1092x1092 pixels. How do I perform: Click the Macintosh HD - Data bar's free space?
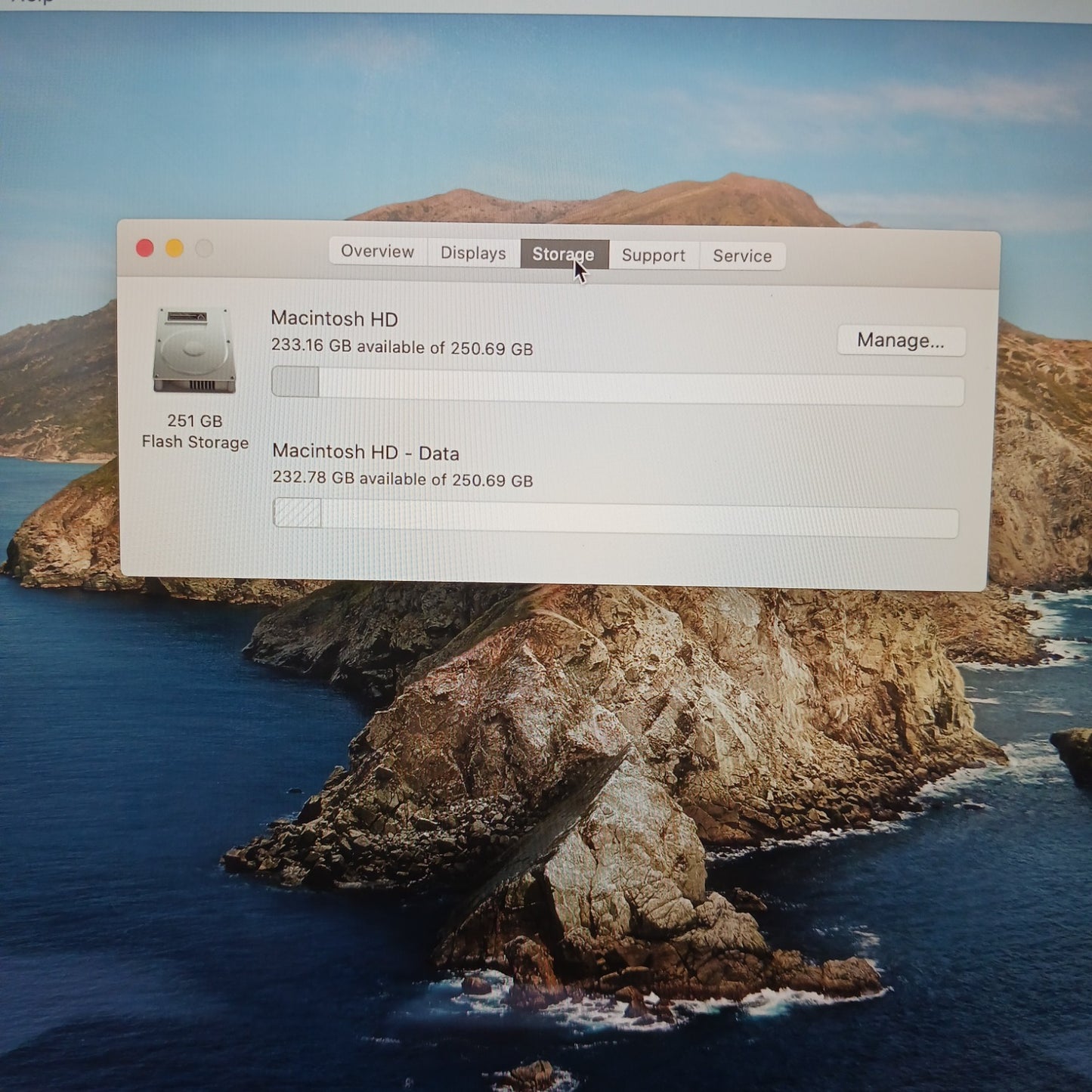(639, 520)
